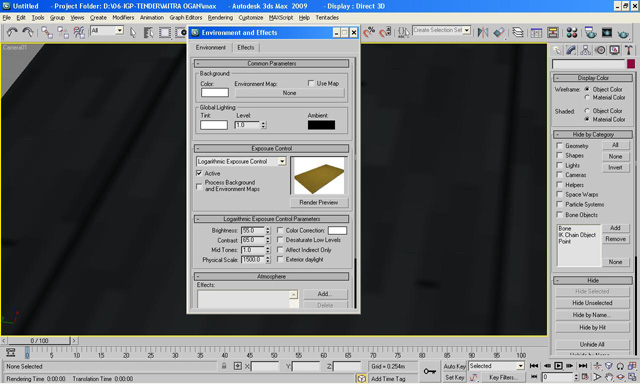Collapse Hide by Category rollout
640x384 pixels.
[x=593, y=135]
